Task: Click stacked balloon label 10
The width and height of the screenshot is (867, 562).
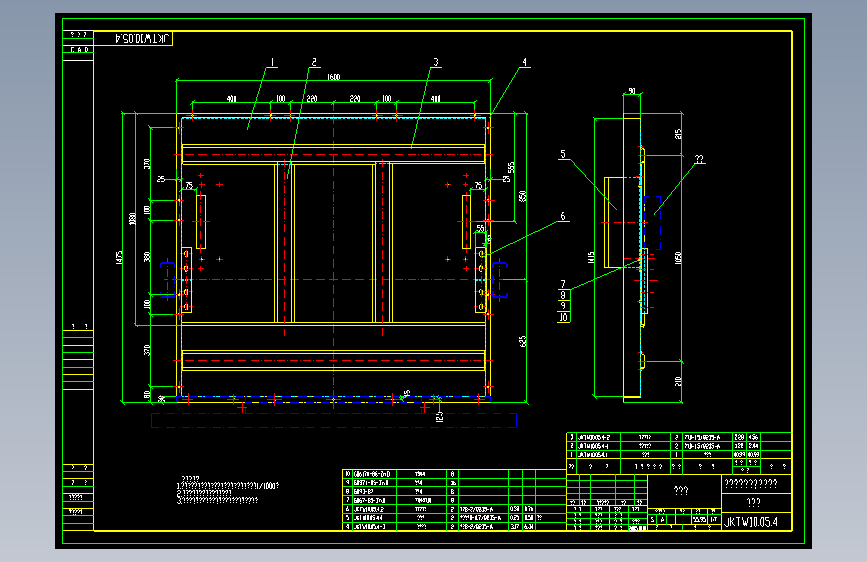Action: tap(563, 317)
